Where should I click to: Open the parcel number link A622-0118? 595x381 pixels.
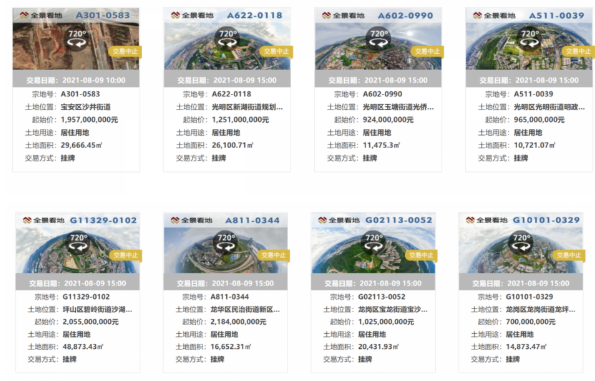coord(231,94)
